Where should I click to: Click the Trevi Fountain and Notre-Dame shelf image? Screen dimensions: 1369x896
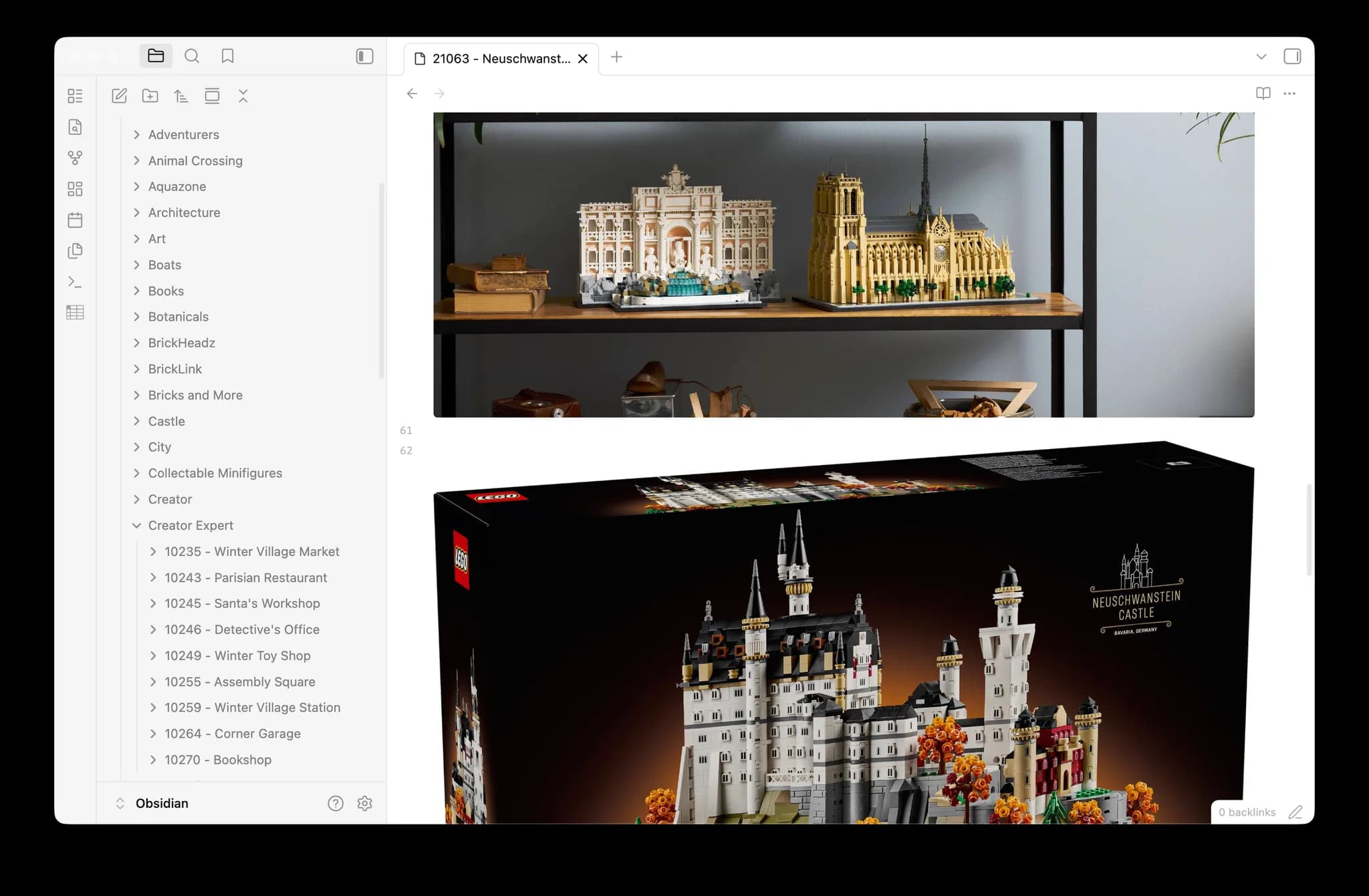pos(844,265)
